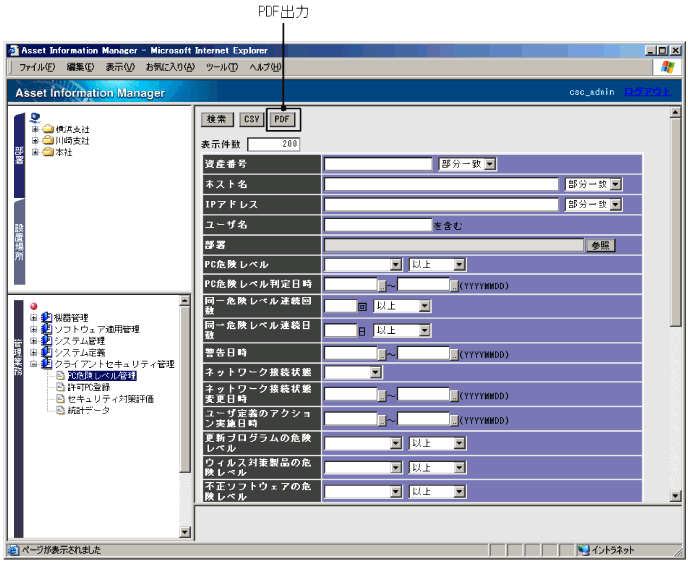Open the 許可PC登録 tree item
The image size is (688, 585).
(89, 387)
